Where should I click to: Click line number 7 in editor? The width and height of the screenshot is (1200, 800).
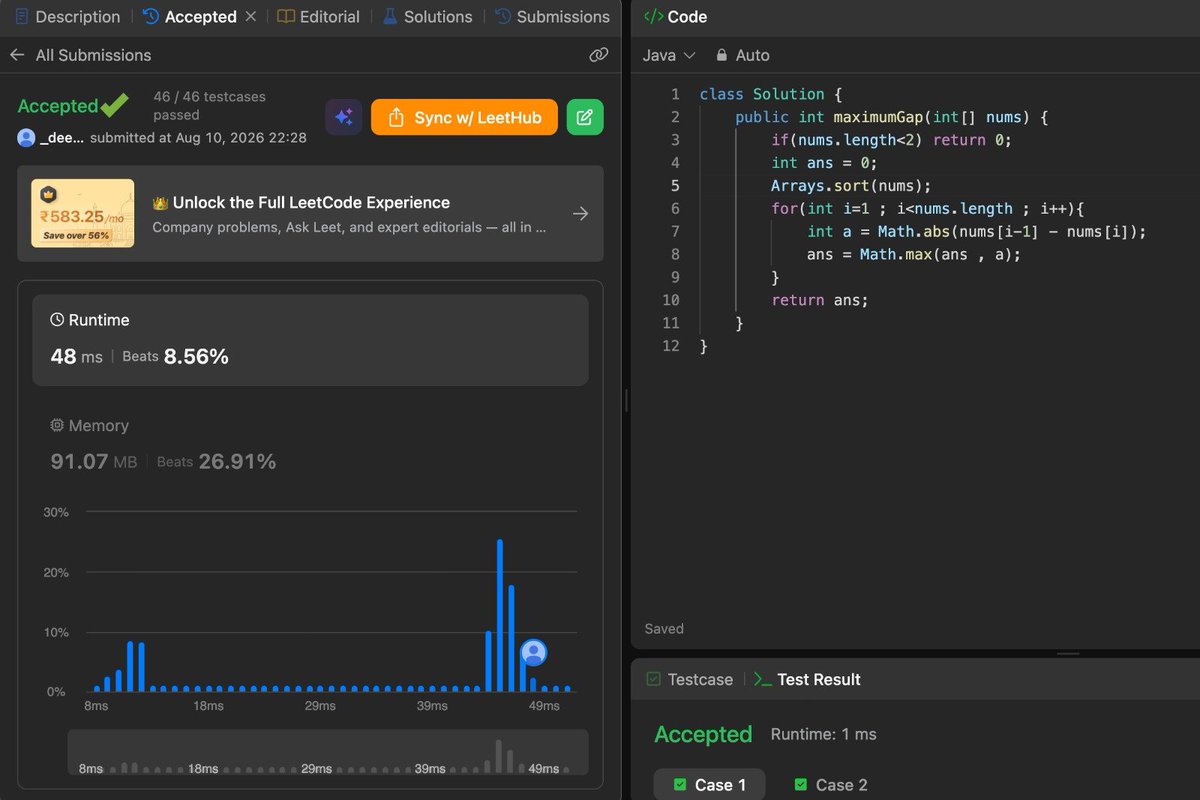pos(675,231)
